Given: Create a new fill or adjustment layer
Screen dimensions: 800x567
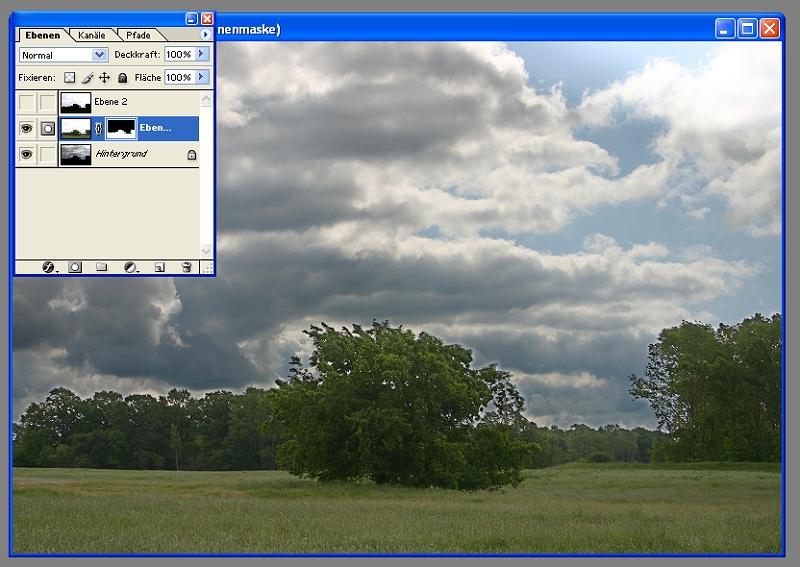Looking at the screenshot, I should tap(131, 267).
